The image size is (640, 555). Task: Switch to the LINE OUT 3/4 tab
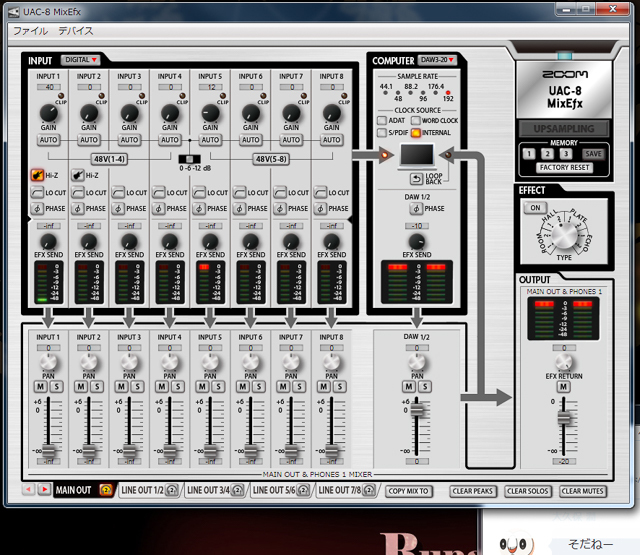click(x=208, y=490)
